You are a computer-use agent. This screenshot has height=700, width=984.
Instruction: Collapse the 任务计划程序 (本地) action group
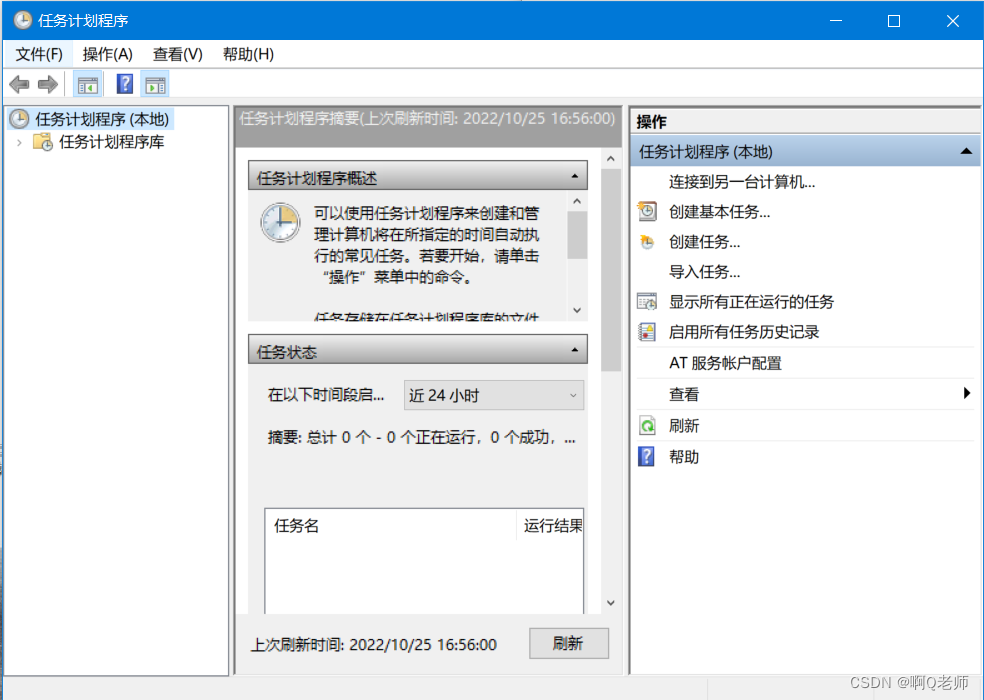(x=966, y=151)
